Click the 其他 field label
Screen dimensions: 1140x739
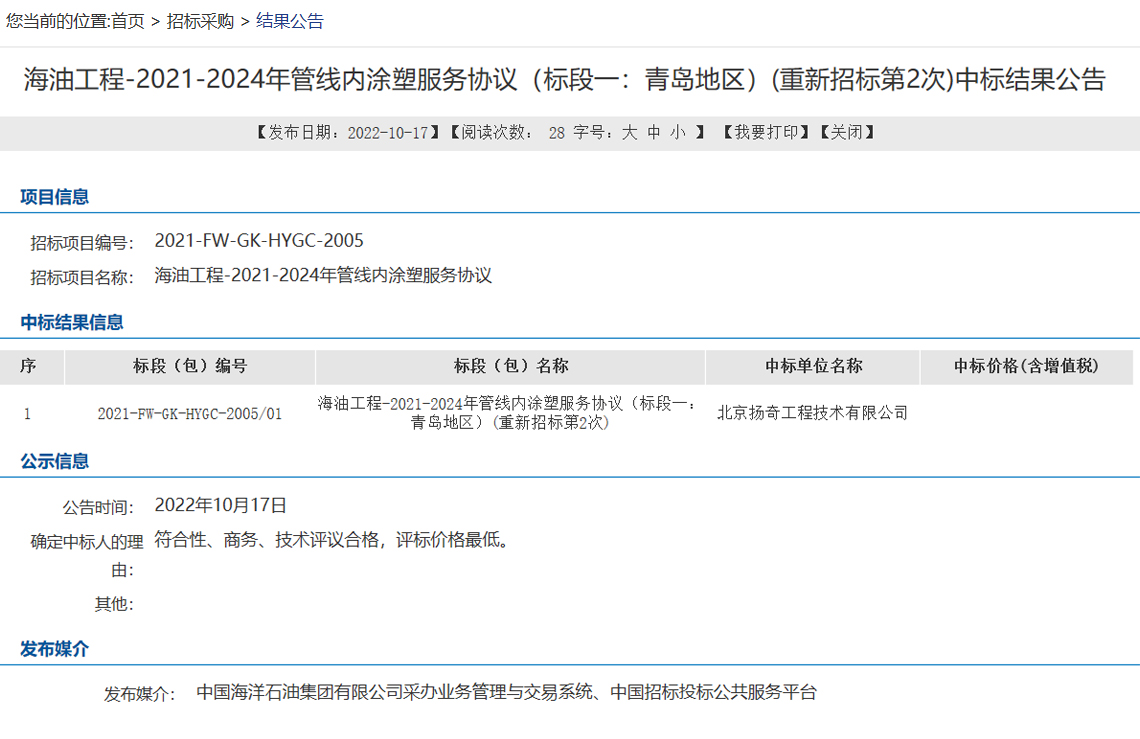coord(114,604)
